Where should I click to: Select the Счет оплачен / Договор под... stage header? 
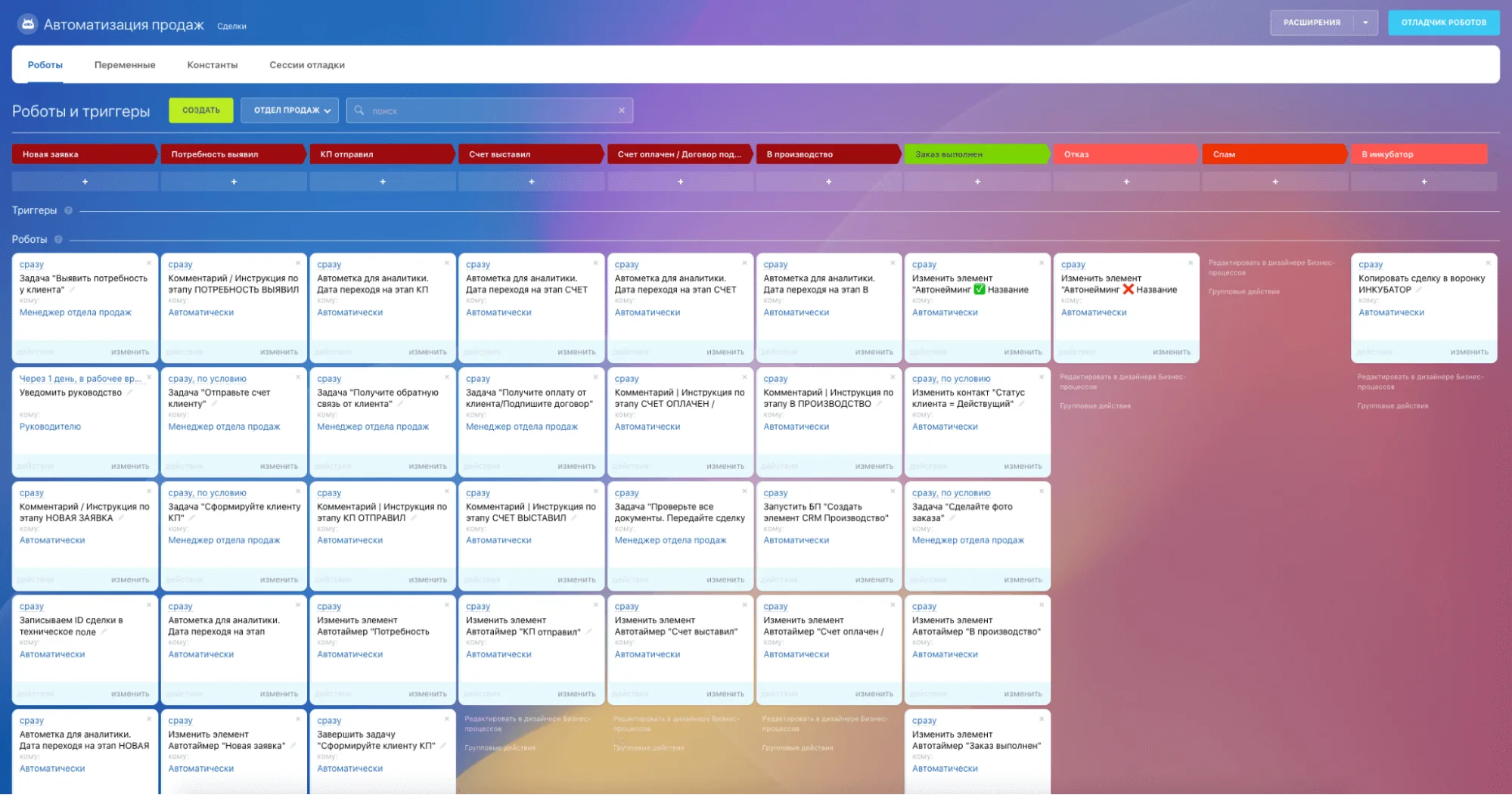coord(679,154)
